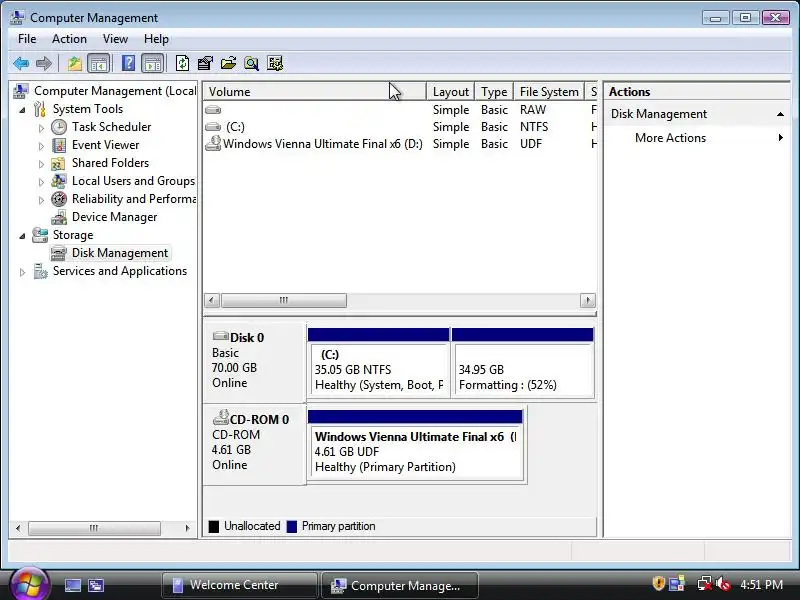Click the Refresh toolbar icon
Image resolution: width=800 pixels, height=600 pixels.
[182, 63]
